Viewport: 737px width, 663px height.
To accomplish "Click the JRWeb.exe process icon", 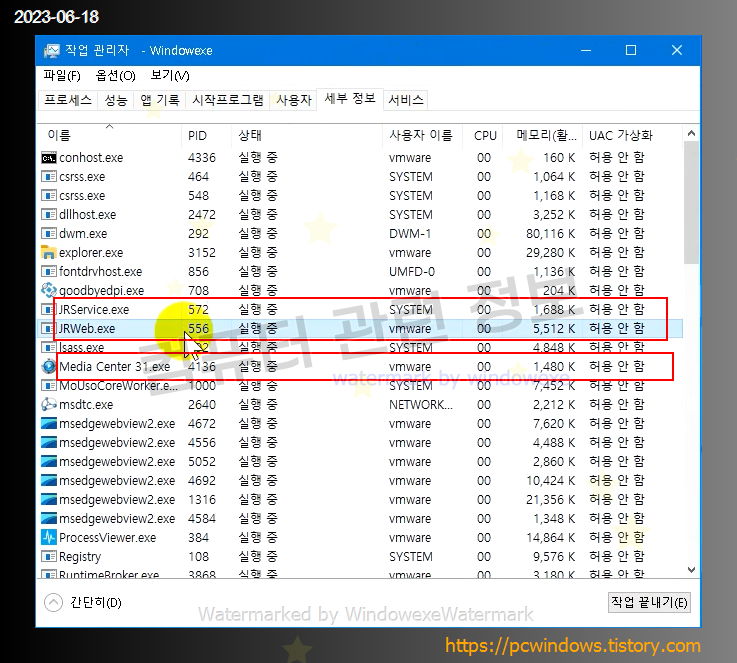I will (49, 328).
